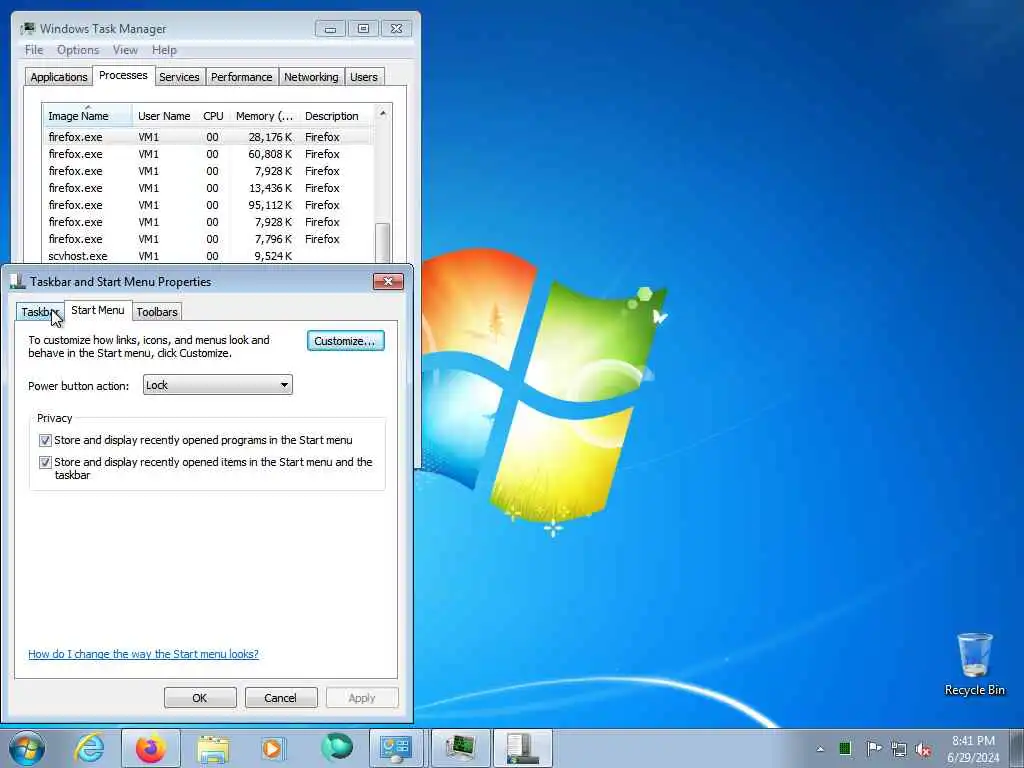
Task: Toggle store recently opened programs checkbox
Action: (x=45, y=440)
